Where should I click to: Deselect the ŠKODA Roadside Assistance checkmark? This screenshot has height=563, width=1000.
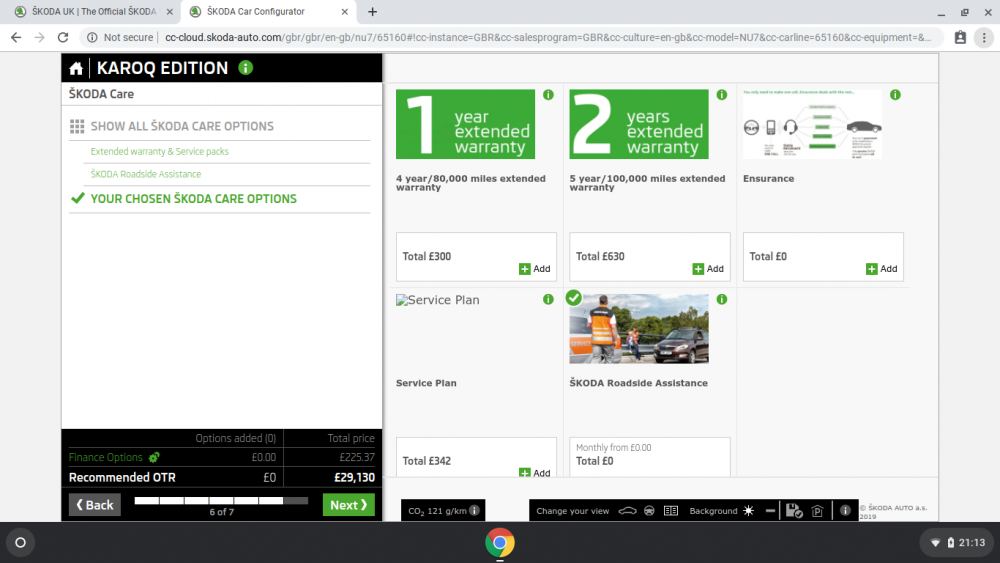(x=573, y=298)
